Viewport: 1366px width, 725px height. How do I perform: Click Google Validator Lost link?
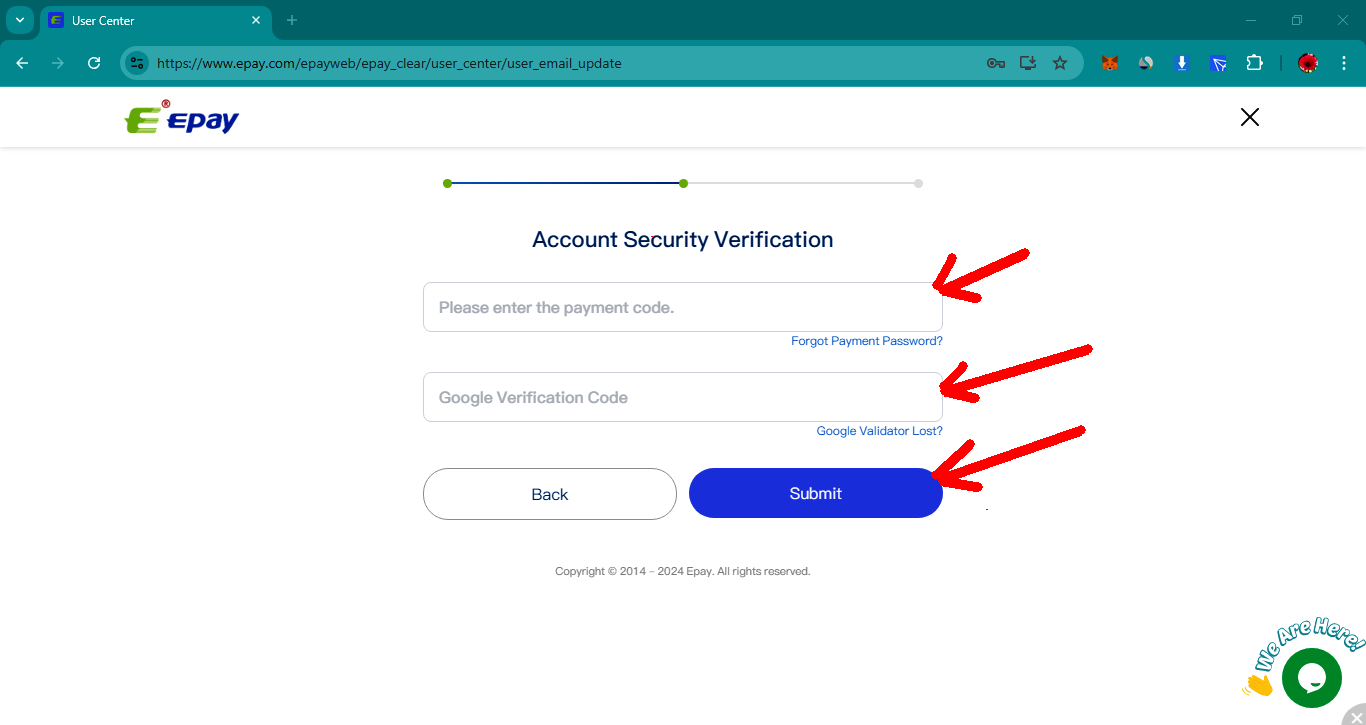click(x=879, y=431)
